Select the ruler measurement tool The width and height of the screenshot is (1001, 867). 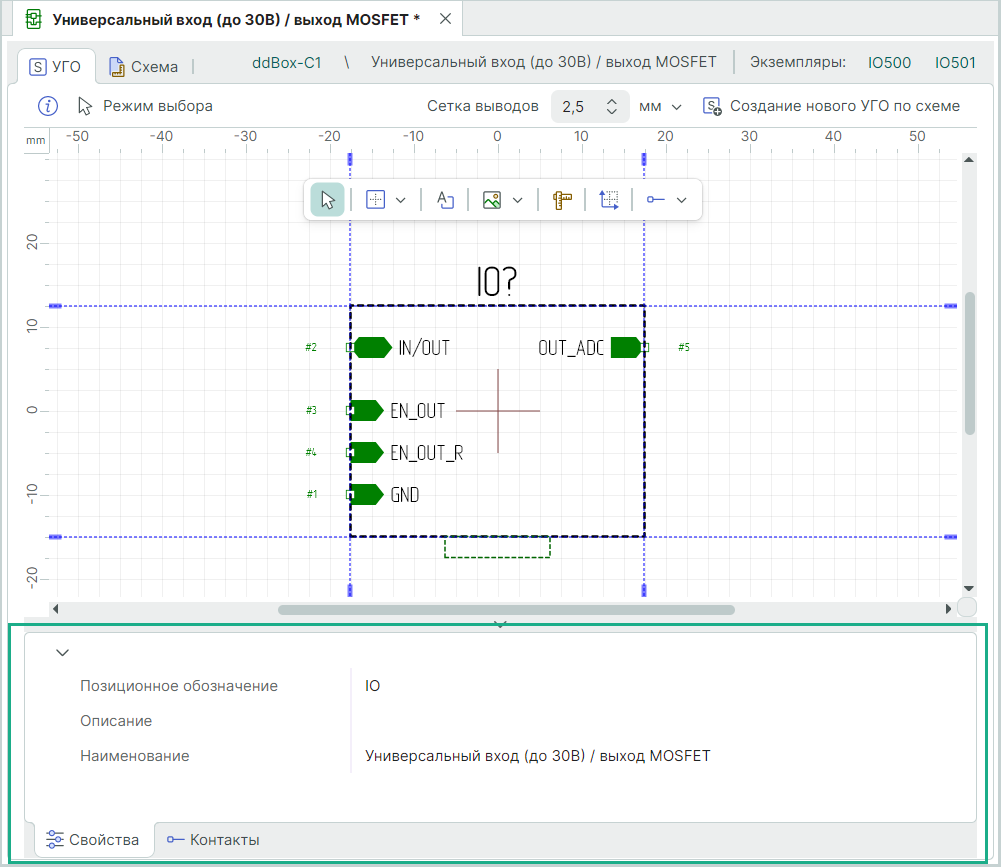[561, 200]
